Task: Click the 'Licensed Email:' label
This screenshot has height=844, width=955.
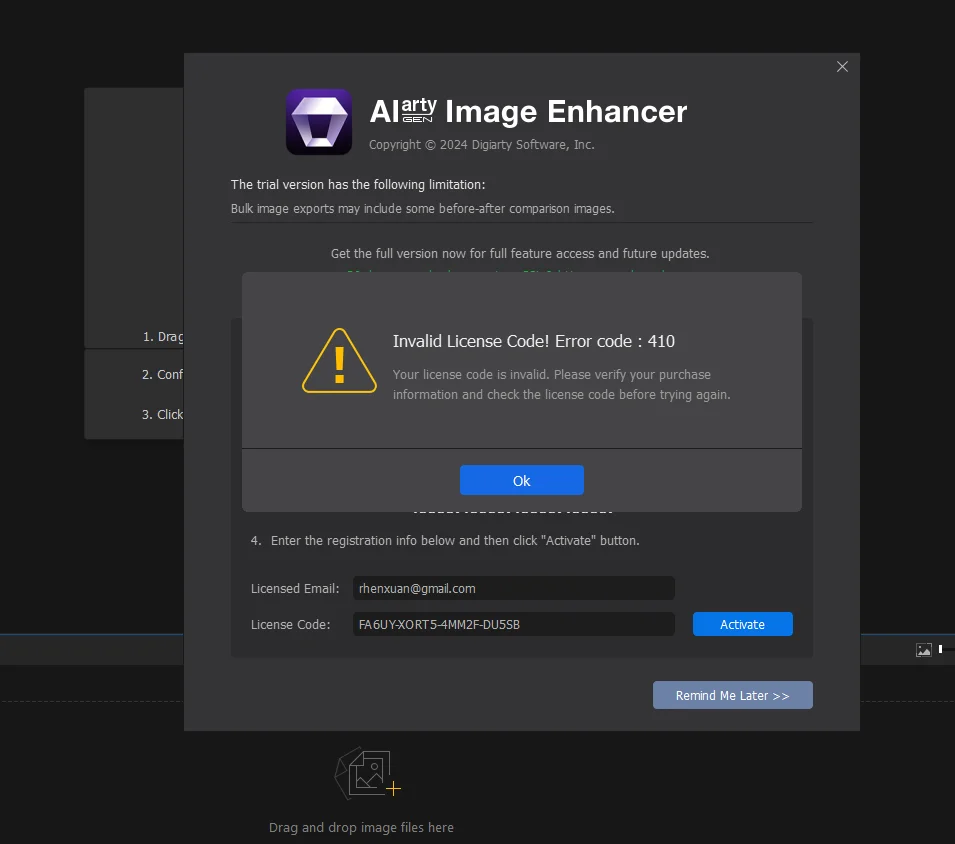Action: pyautogui.click(x=295, y=588)
